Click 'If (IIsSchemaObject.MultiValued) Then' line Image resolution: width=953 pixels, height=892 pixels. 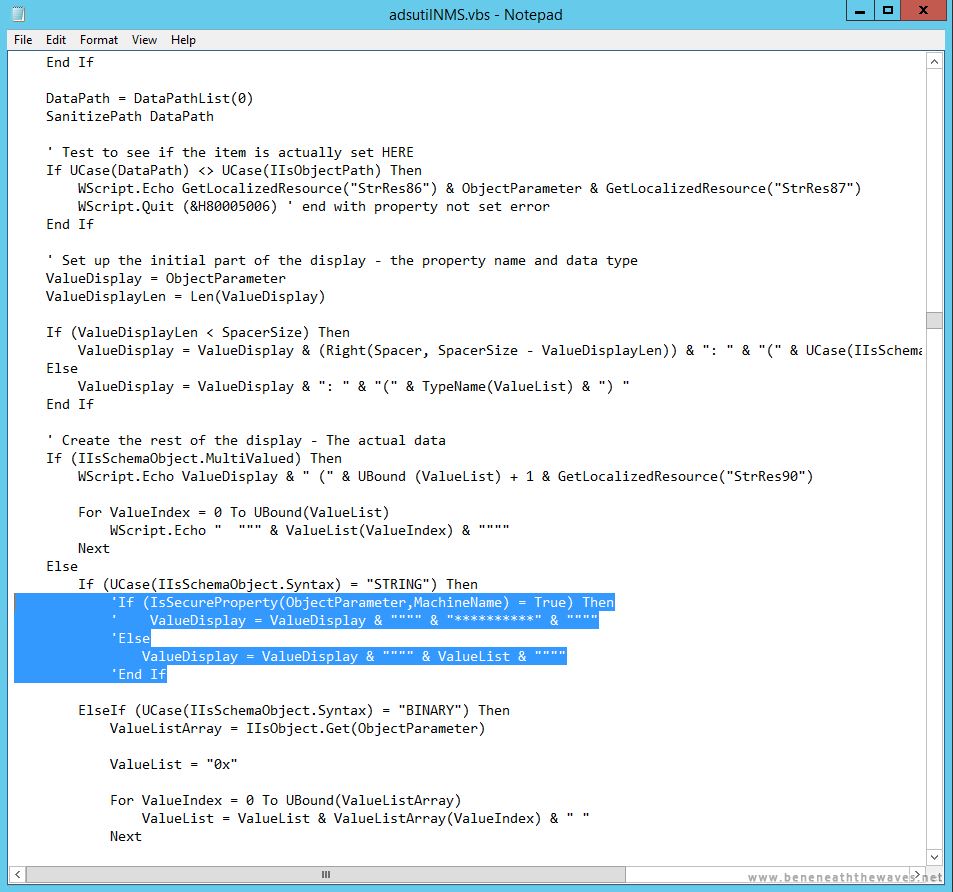[x=194, y=458]
